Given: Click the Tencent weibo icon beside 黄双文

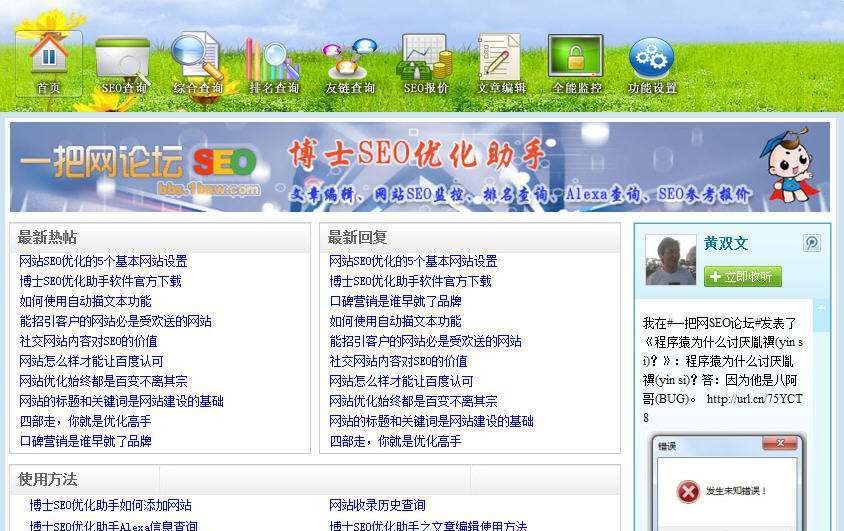Looking at the screenshot, I should pos(812,243).
